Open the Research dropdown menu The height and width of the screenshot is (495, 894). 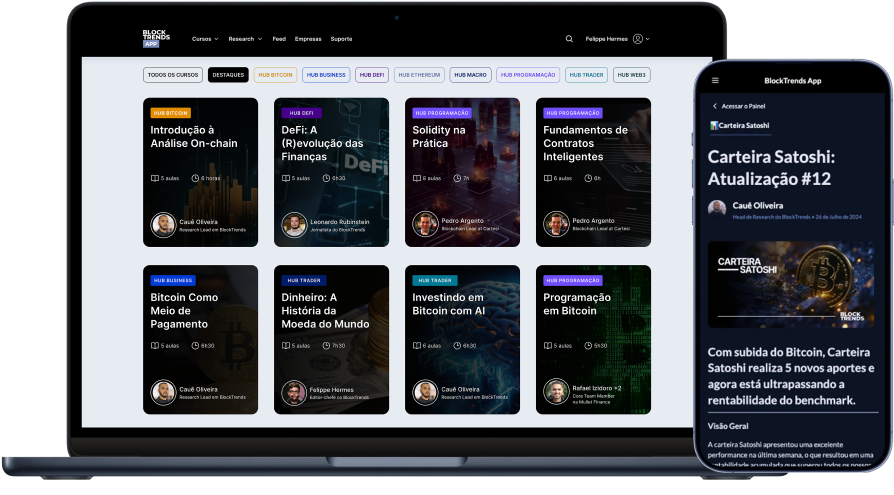tap(245, 39)
